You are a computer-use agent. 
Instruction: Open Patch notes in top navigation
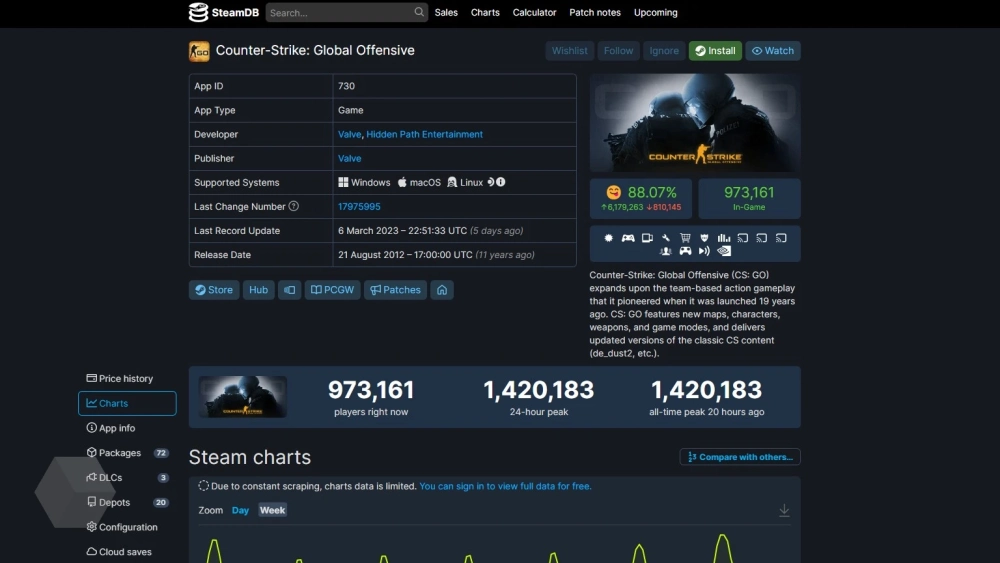[x=594, y=13]
